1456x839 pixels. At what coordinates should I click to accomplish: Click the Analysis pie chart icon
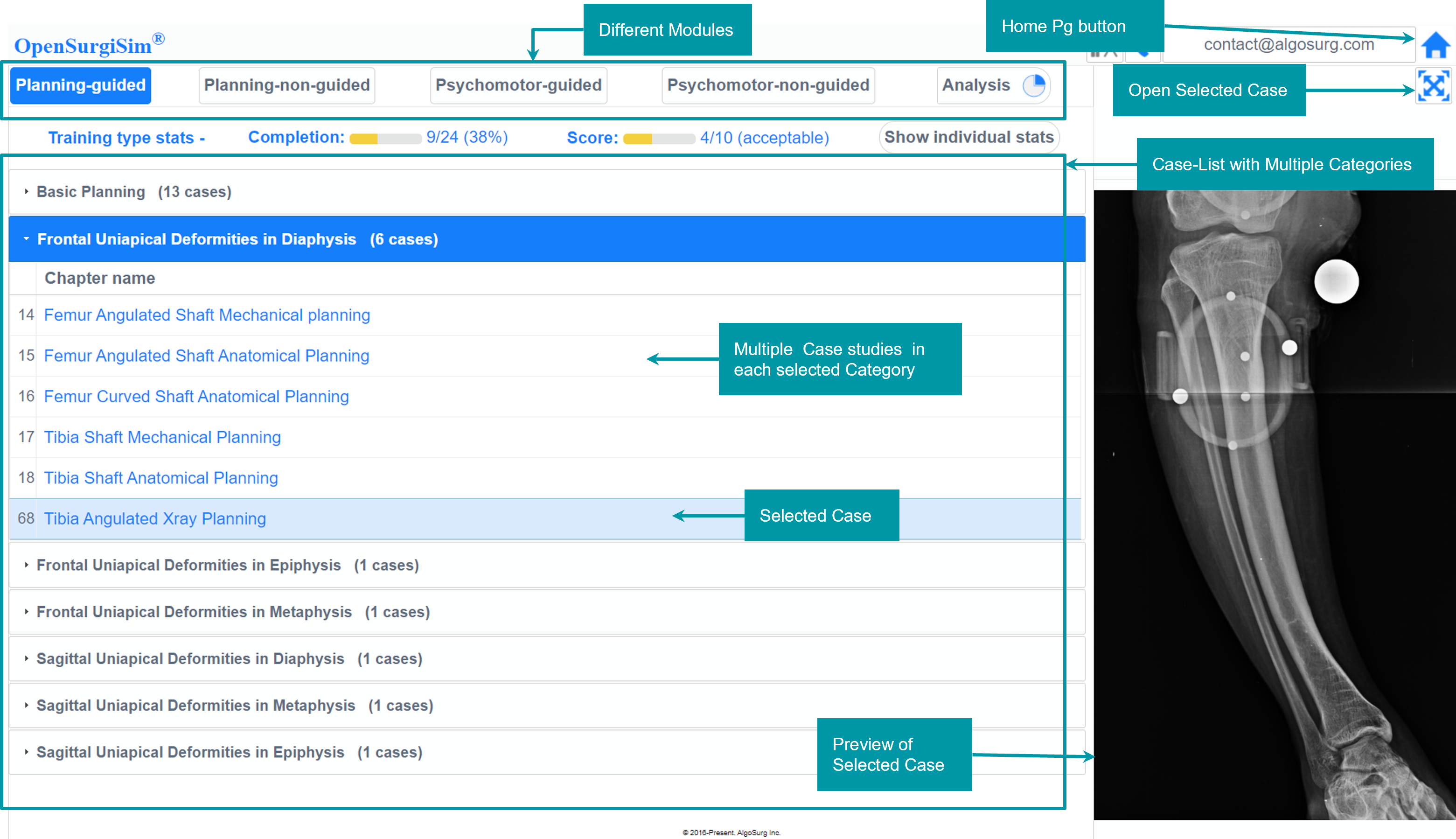pyautogui.click(x=1034, y=86)
